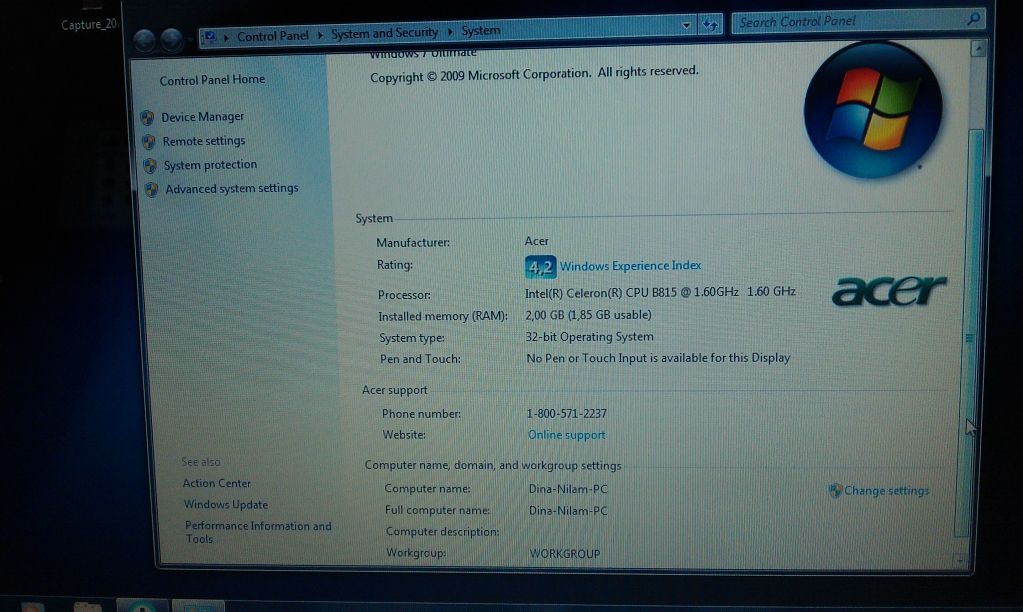This screenshot has width=1023, height=612.
Task: Click WORKGROUP value text
Action: tap(564, 553)
